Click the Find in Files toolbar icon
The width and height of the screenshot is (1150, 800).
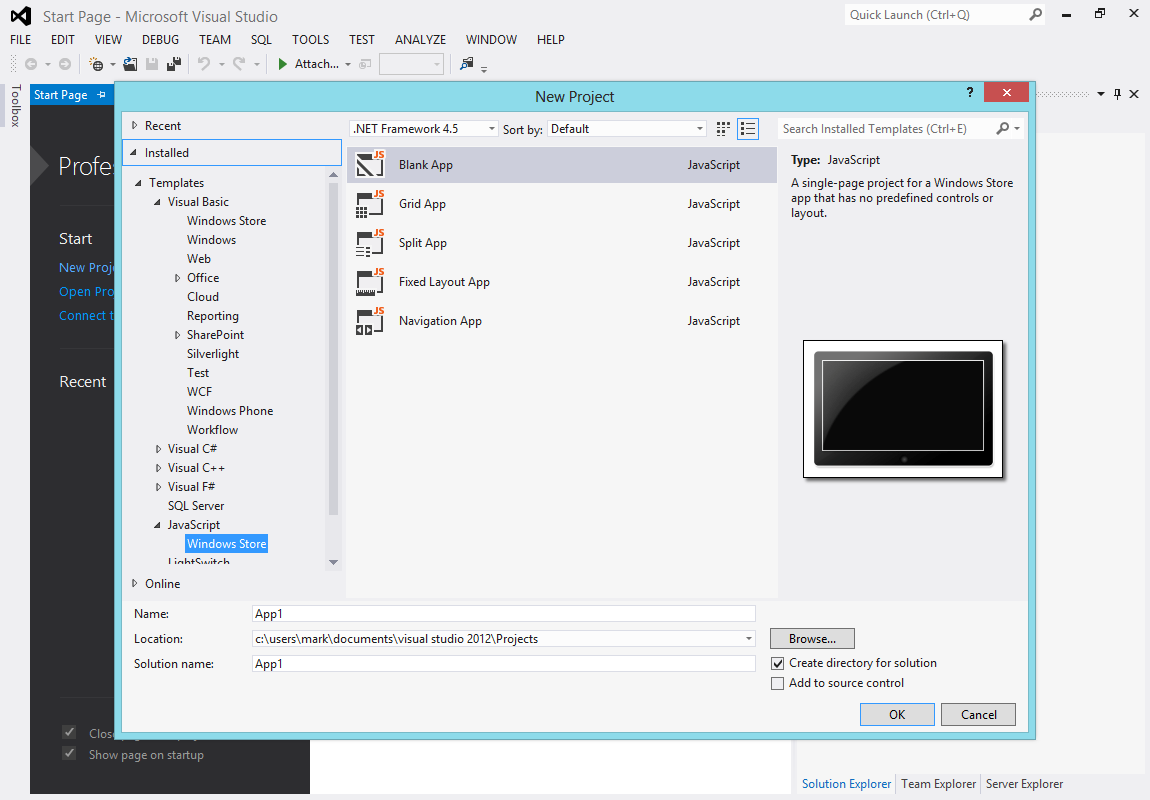point(466,65)
